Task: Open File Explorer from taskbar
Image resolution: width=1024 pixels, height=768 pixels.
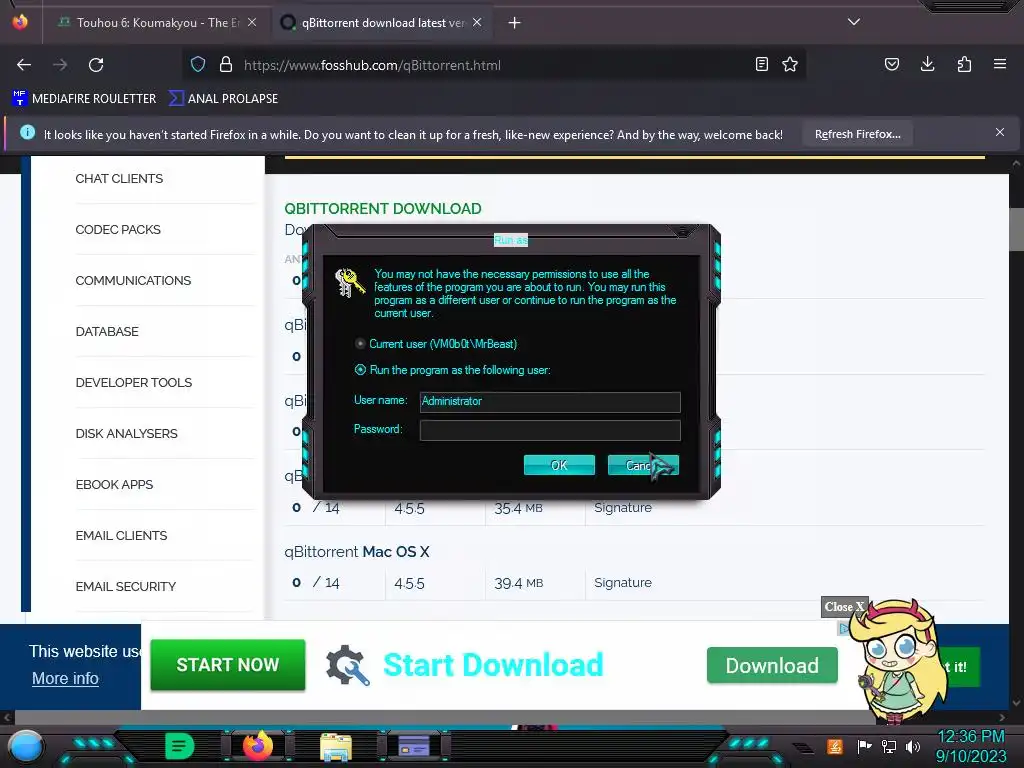Action: coord(336,746)
